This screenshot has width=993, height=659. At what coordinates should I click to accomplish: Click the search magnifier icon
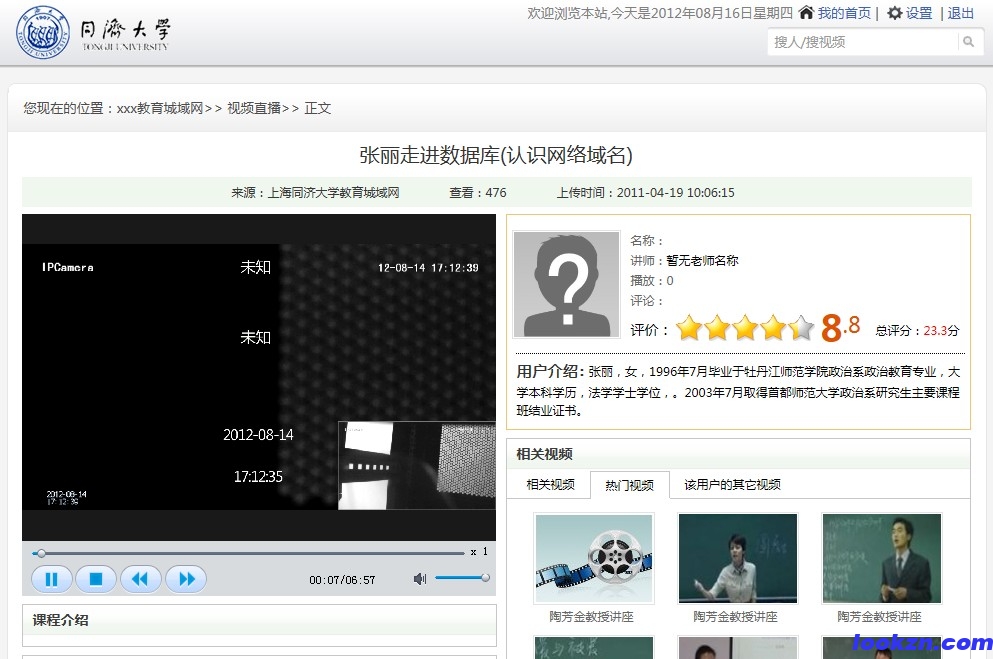pyautogui.click(x=968, y=42)
